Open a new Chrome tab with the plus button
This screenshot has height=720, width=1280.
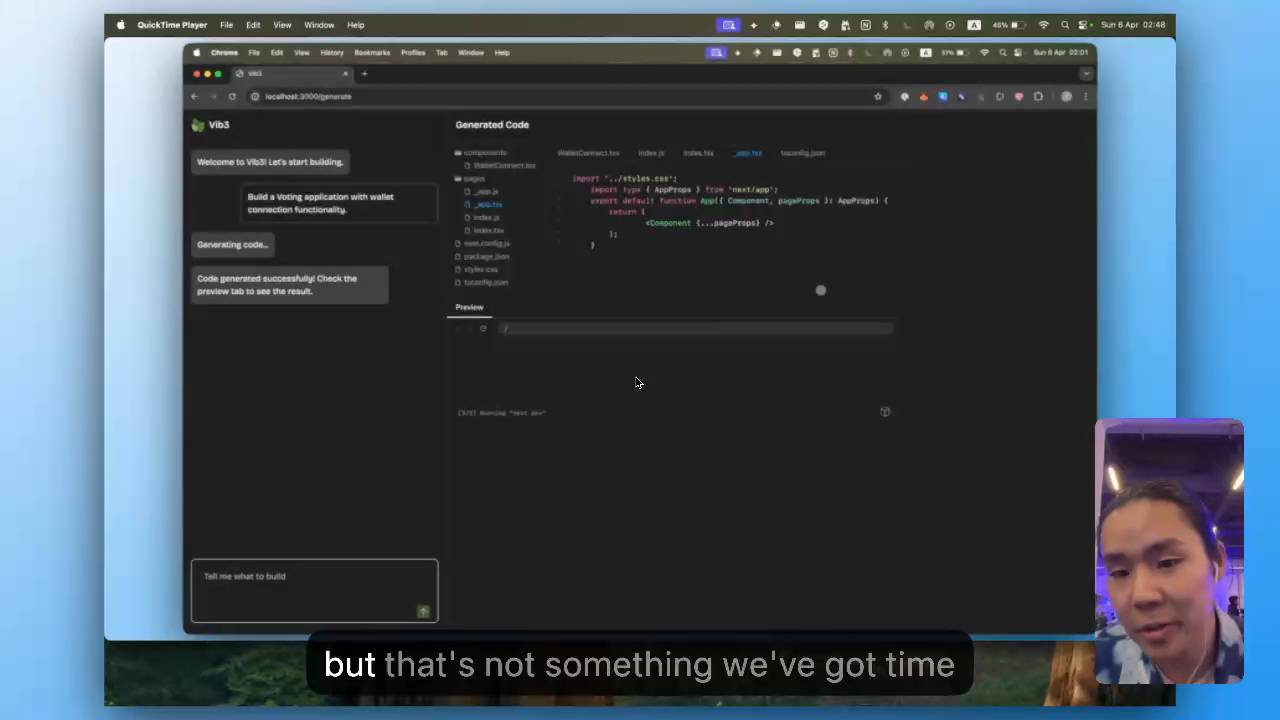[364, 74]
